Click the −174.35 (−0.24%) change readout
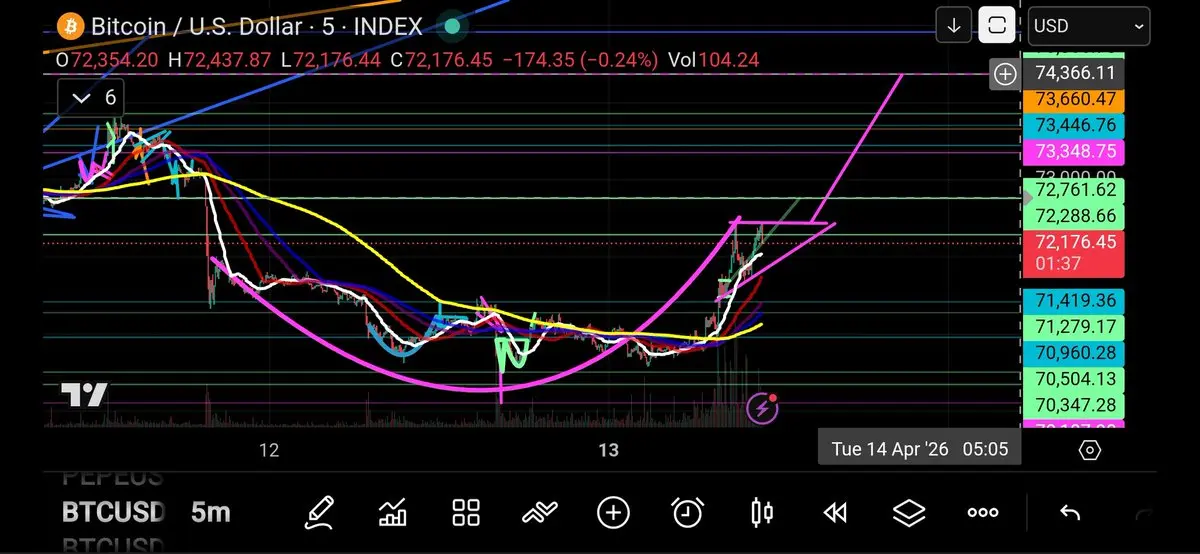Viewport: 1200px width, 554px height. click(580, 60)
